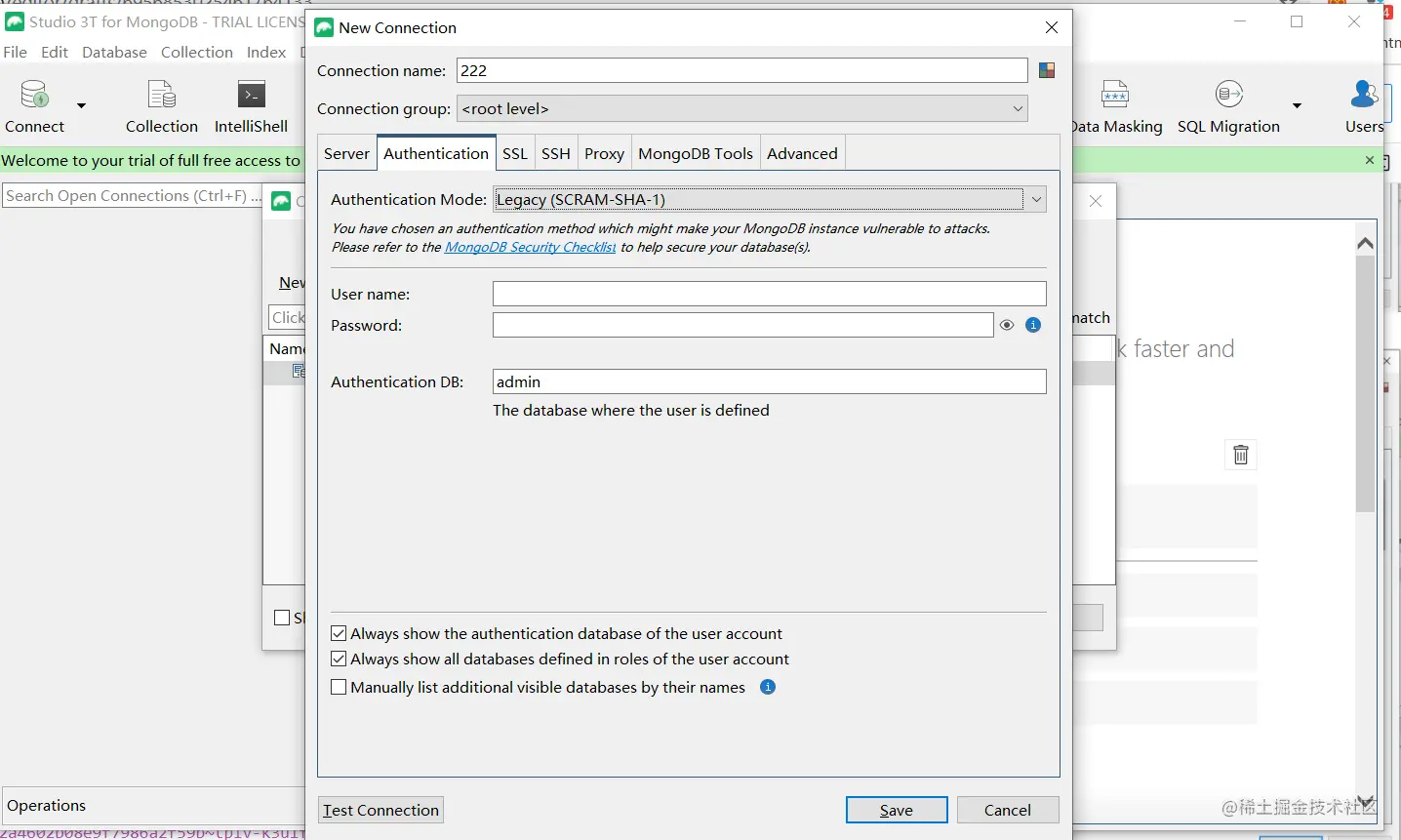Focus the User name field
The image size is (1401, 840).
(770, 294)
